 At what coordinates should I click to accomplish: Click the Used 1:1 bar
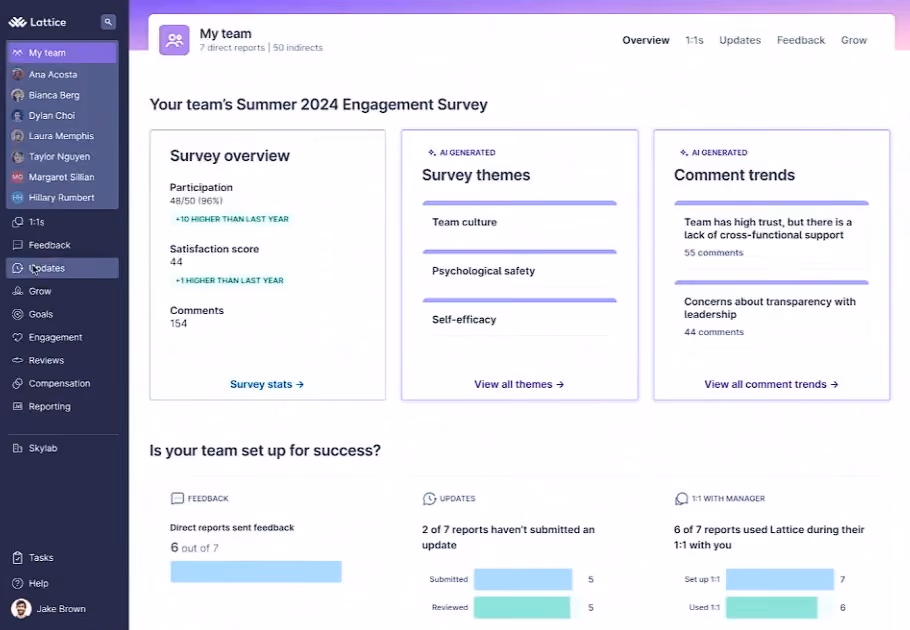coord(772,607)
